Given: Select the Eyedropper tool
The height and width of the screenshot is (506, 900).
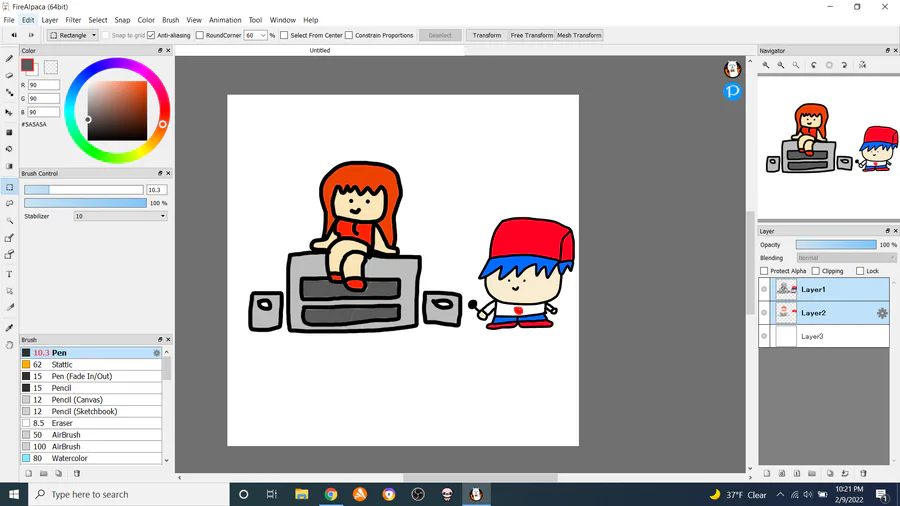Looking at the screenshot, I should click(x=9, y=328).
